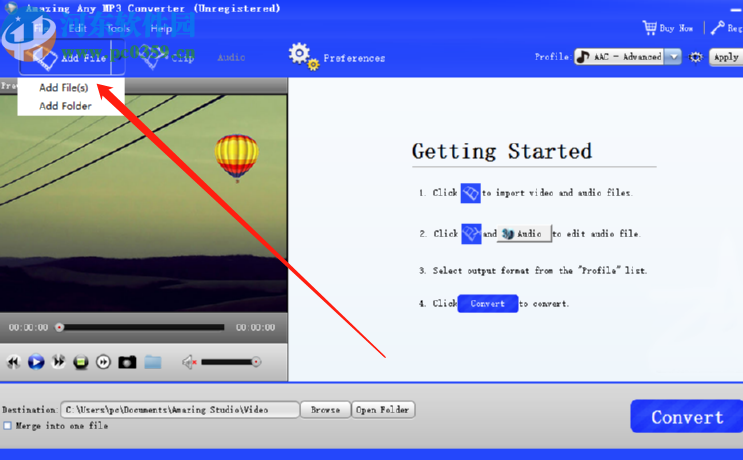Image resolution: width=743 pixels, height=460 pixels.
Task: Open the Tools menu
Action: (x=118, y=29)
